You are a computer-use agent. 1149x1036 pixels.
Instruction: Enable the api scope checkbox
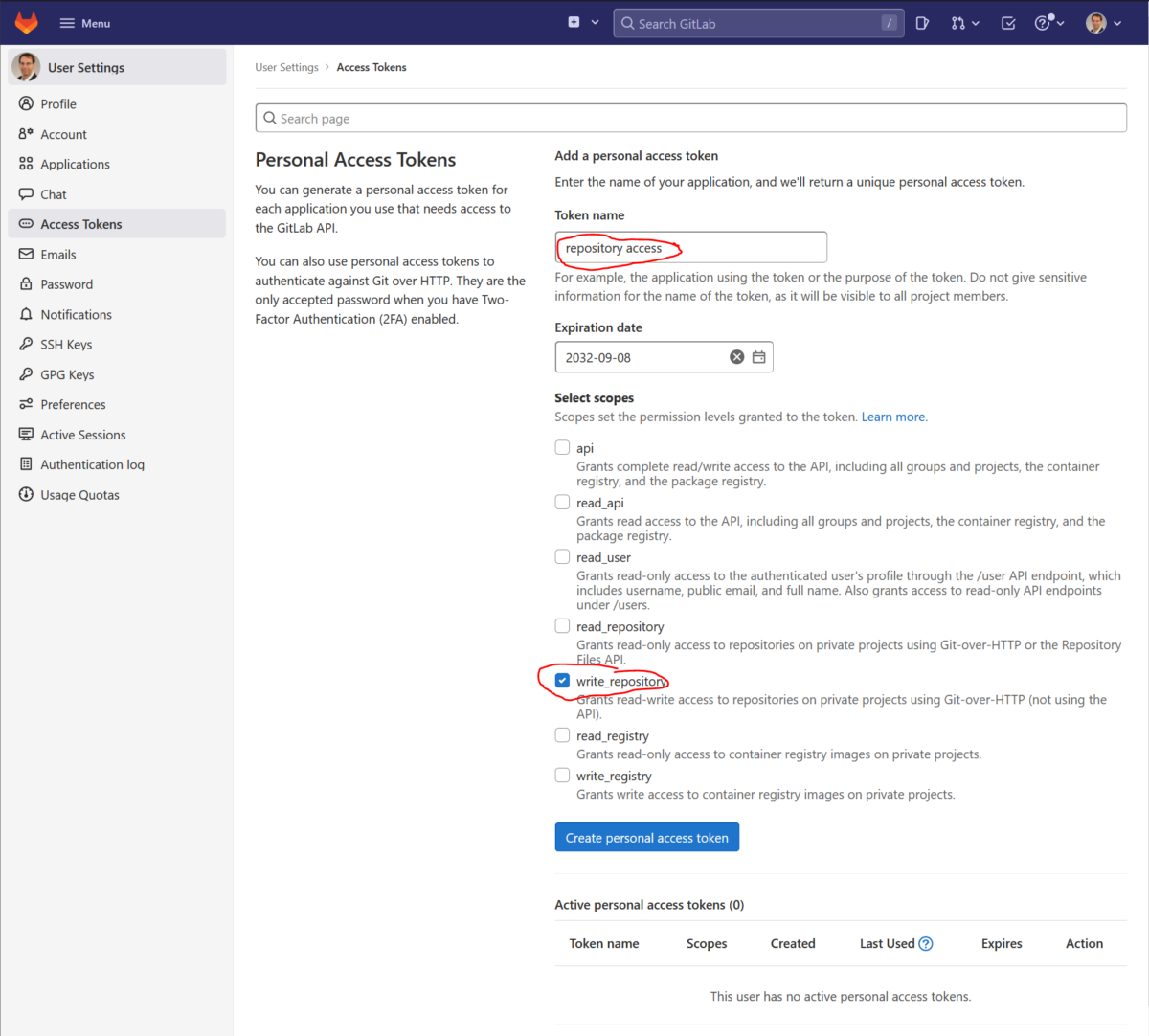coord(562,447)
